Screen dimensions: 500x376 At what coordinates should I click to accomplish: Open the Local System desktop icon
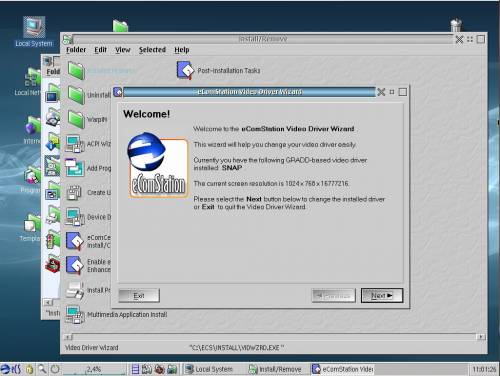coord(34,27)
